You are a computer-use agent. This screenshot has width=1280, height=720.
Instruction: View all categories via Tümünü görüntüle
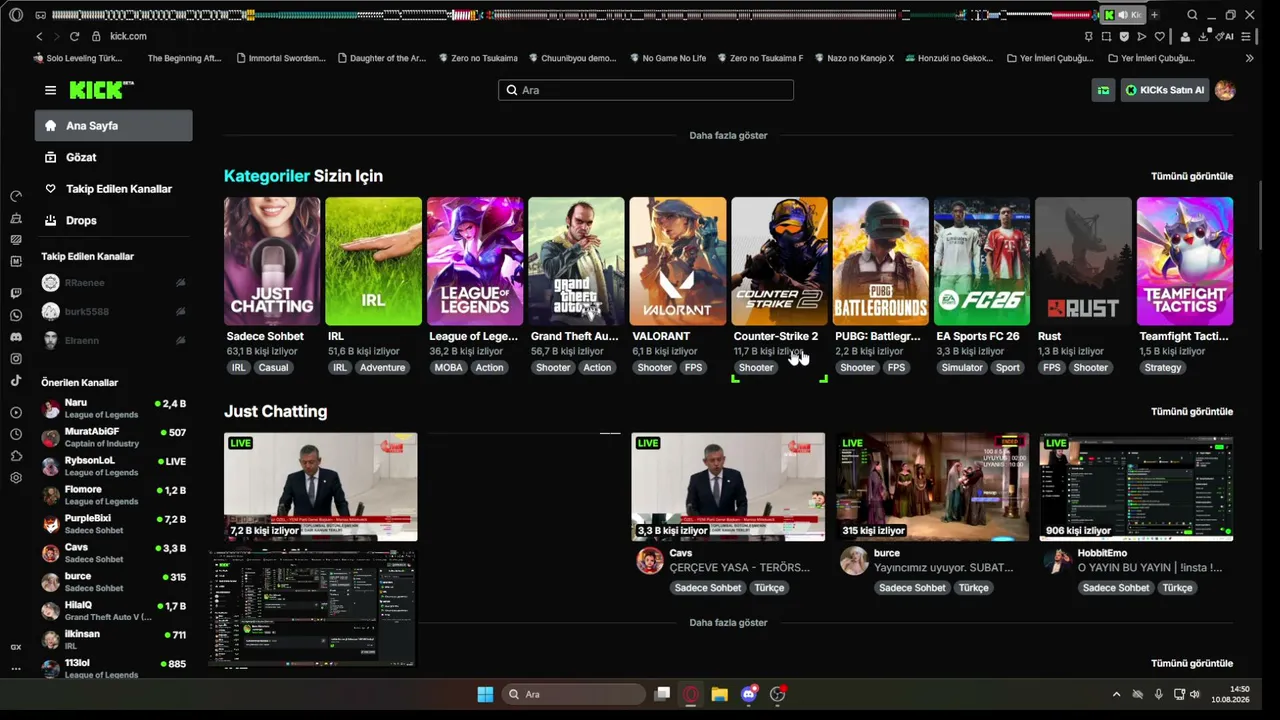pyautogui.click(x=1192, y=176)
